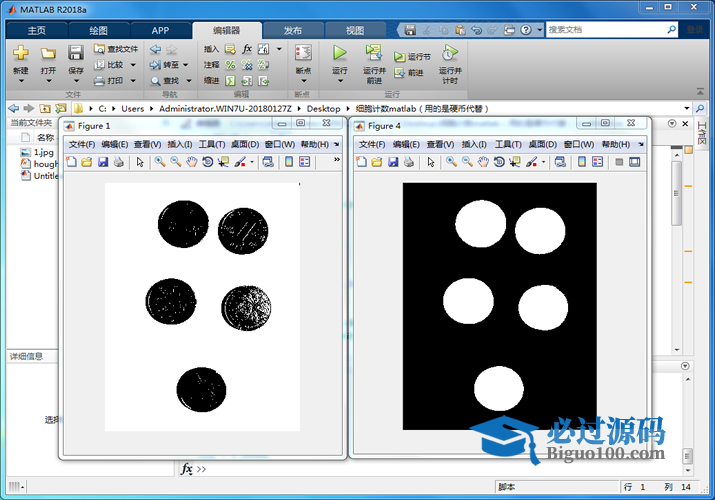
Task: Click the Run and Time (运行并计时) icon
Action: pos(450,54)
